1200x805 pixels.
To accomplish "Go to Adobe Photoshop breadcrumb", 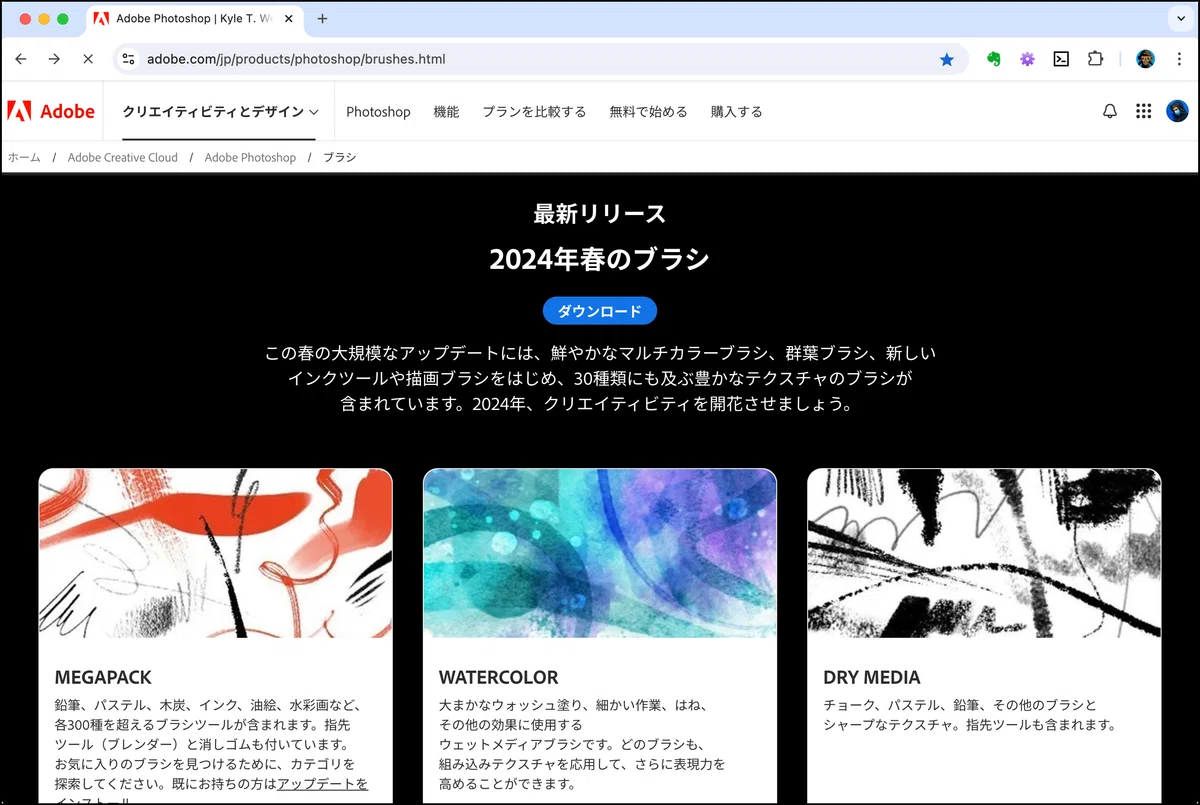I will click(250, 157).
